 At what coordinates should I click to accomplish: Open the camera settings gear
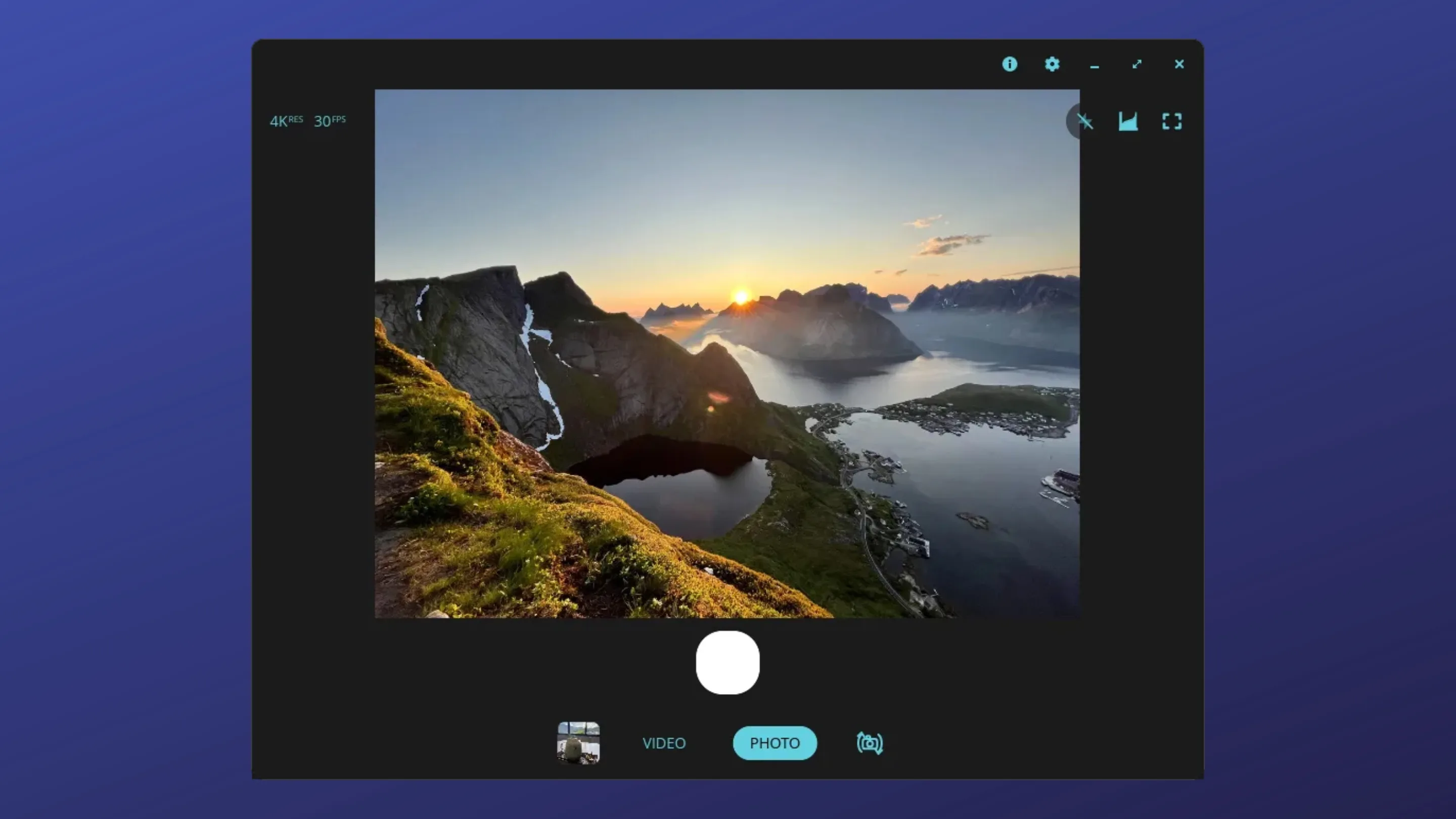(x=1052, y=64)
